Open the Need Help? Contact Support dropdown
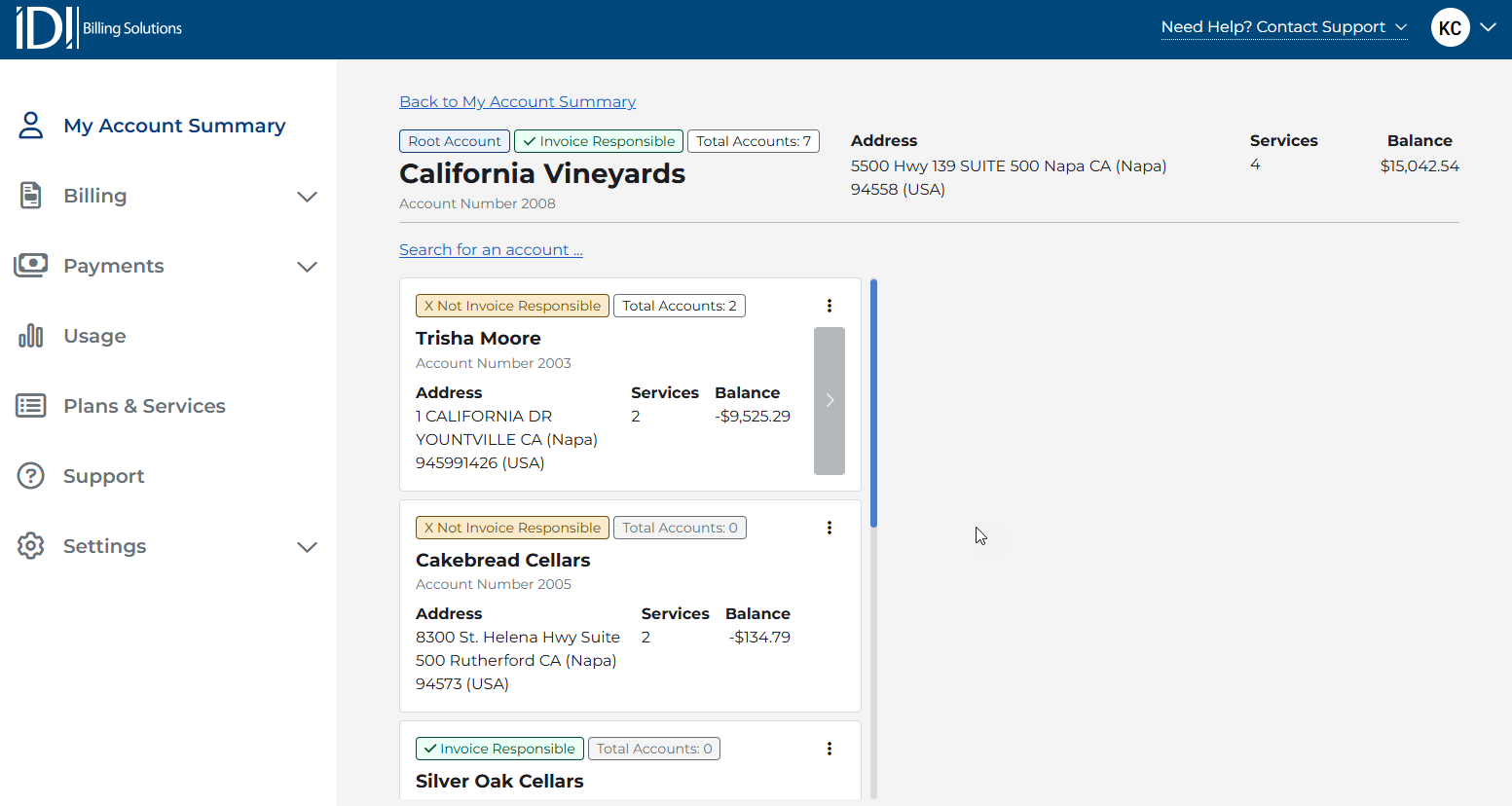The image size is (1512, 806). 1283,27
